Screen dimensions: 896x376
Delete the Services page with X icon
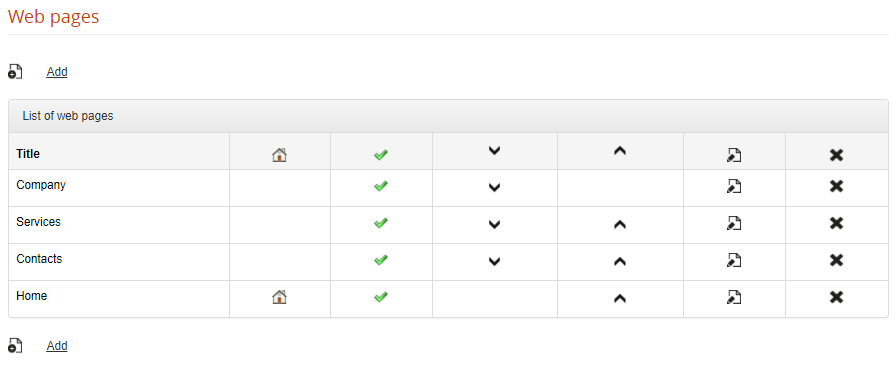pos(836,223)
